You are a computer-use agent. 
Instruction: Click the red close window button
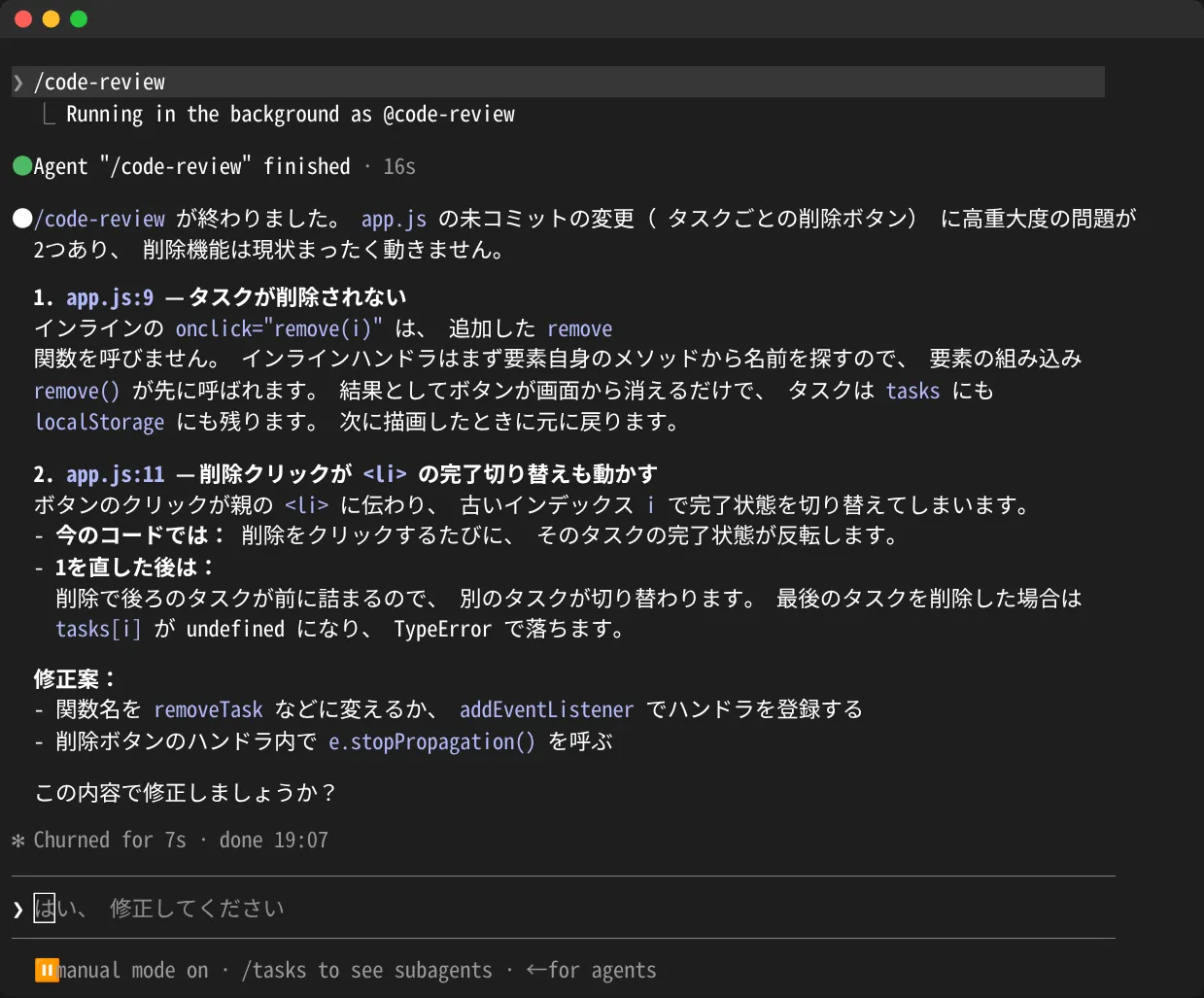[x=24, y=18]
